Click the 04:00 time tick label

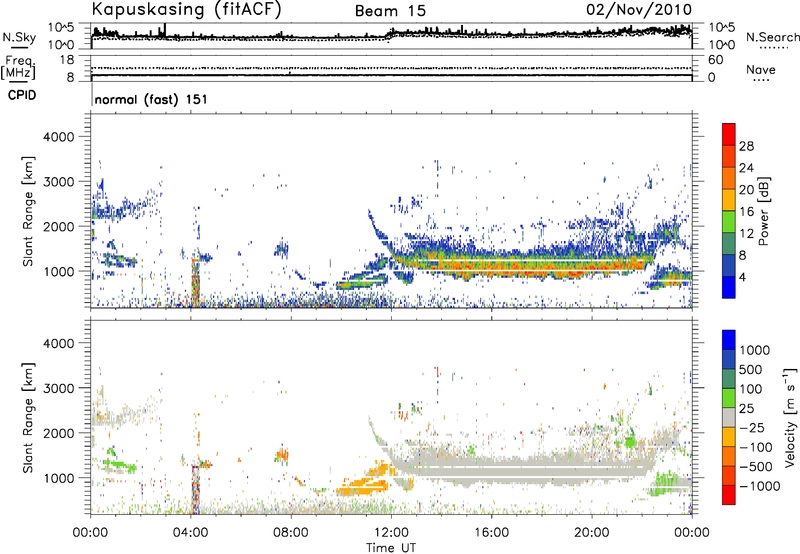coord(190,533)
